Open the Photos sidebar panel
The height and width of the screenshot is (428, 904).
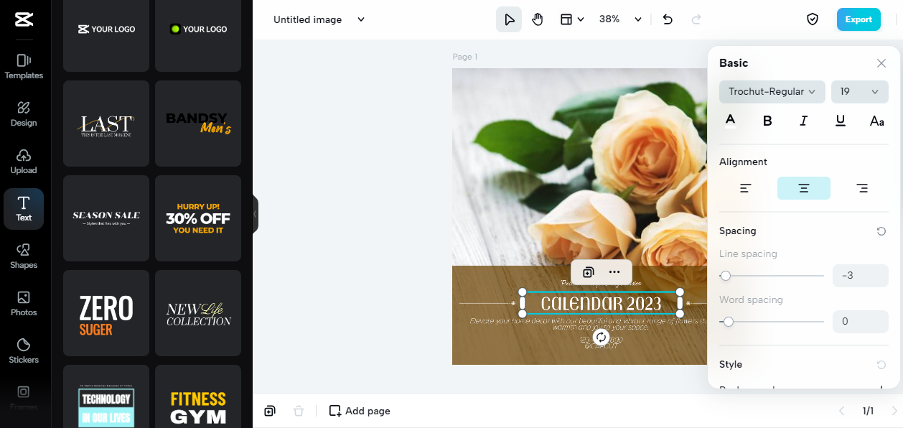pos(24,303)
